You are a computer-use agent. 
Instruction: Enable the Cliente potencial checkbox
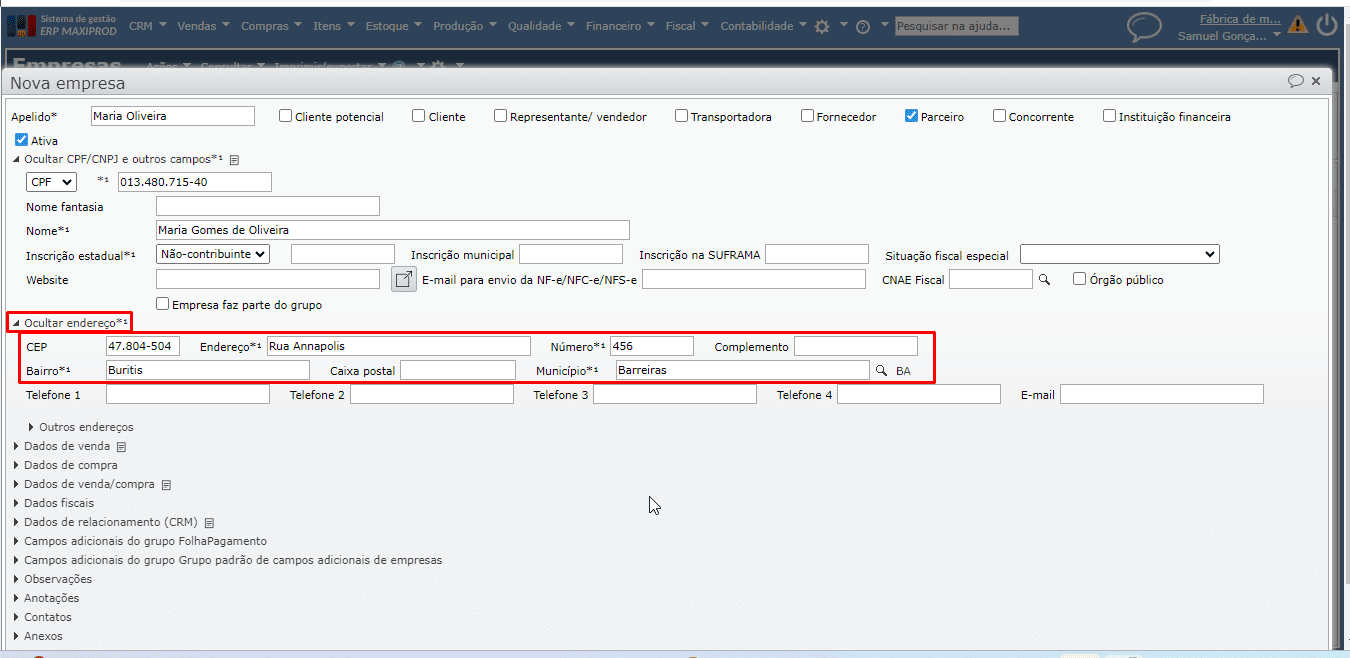pos(286,116)
